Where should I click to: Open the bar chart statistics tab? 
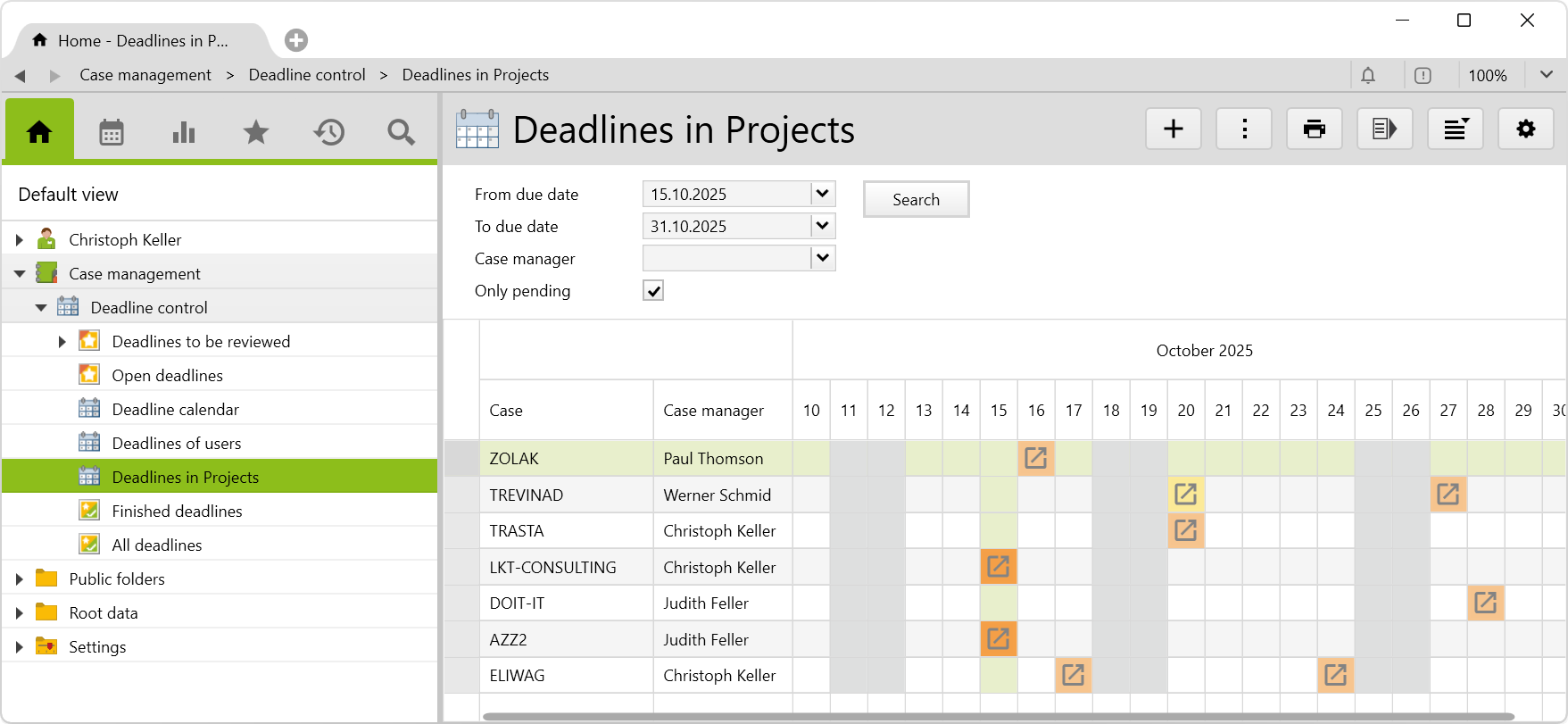184,132
